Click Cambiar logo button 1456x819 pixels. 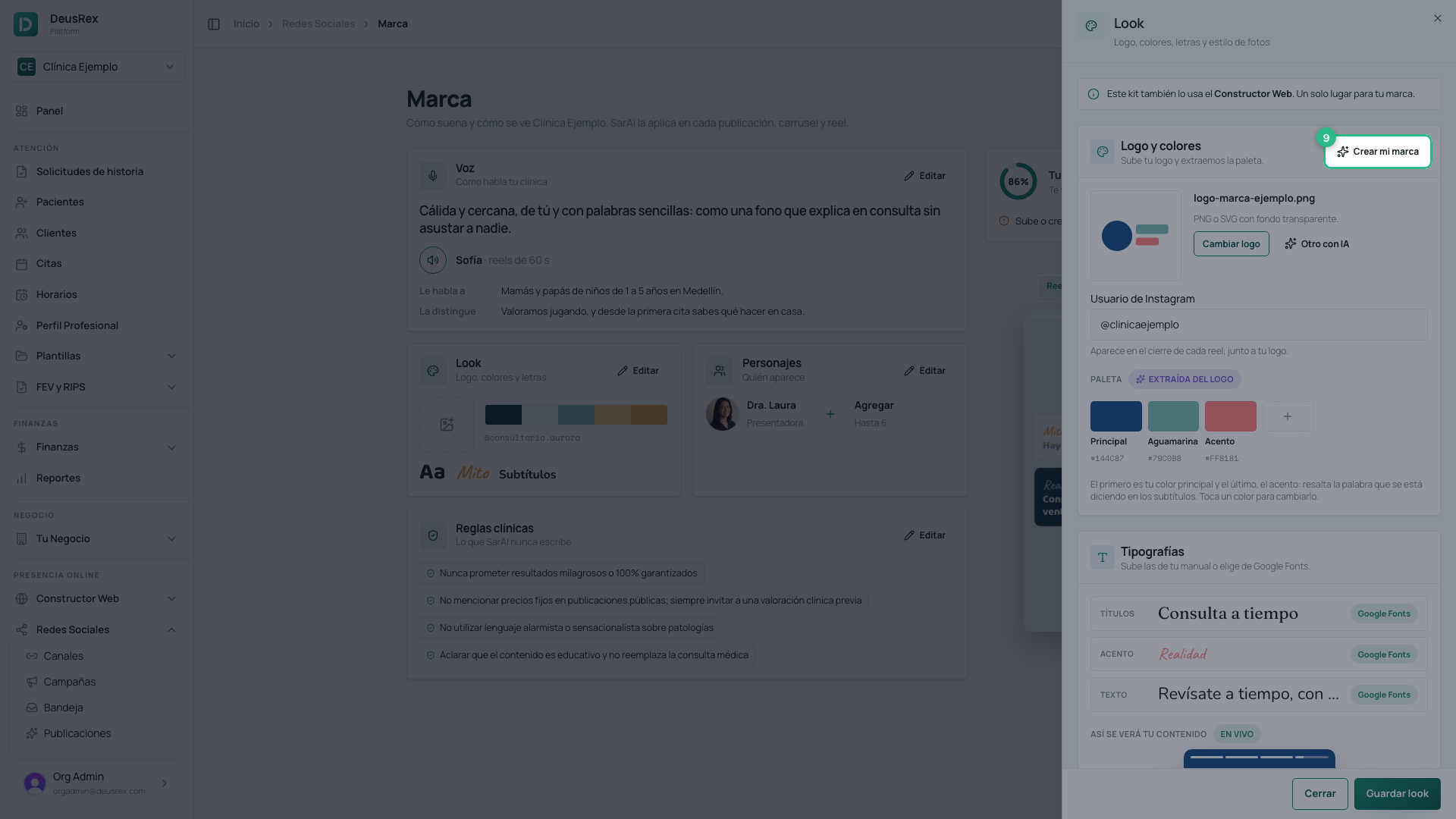[1231, 244]
